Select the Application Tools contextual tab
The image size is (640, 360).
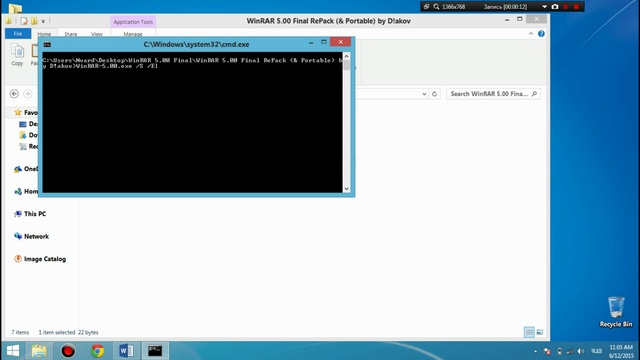coord(133,22)
